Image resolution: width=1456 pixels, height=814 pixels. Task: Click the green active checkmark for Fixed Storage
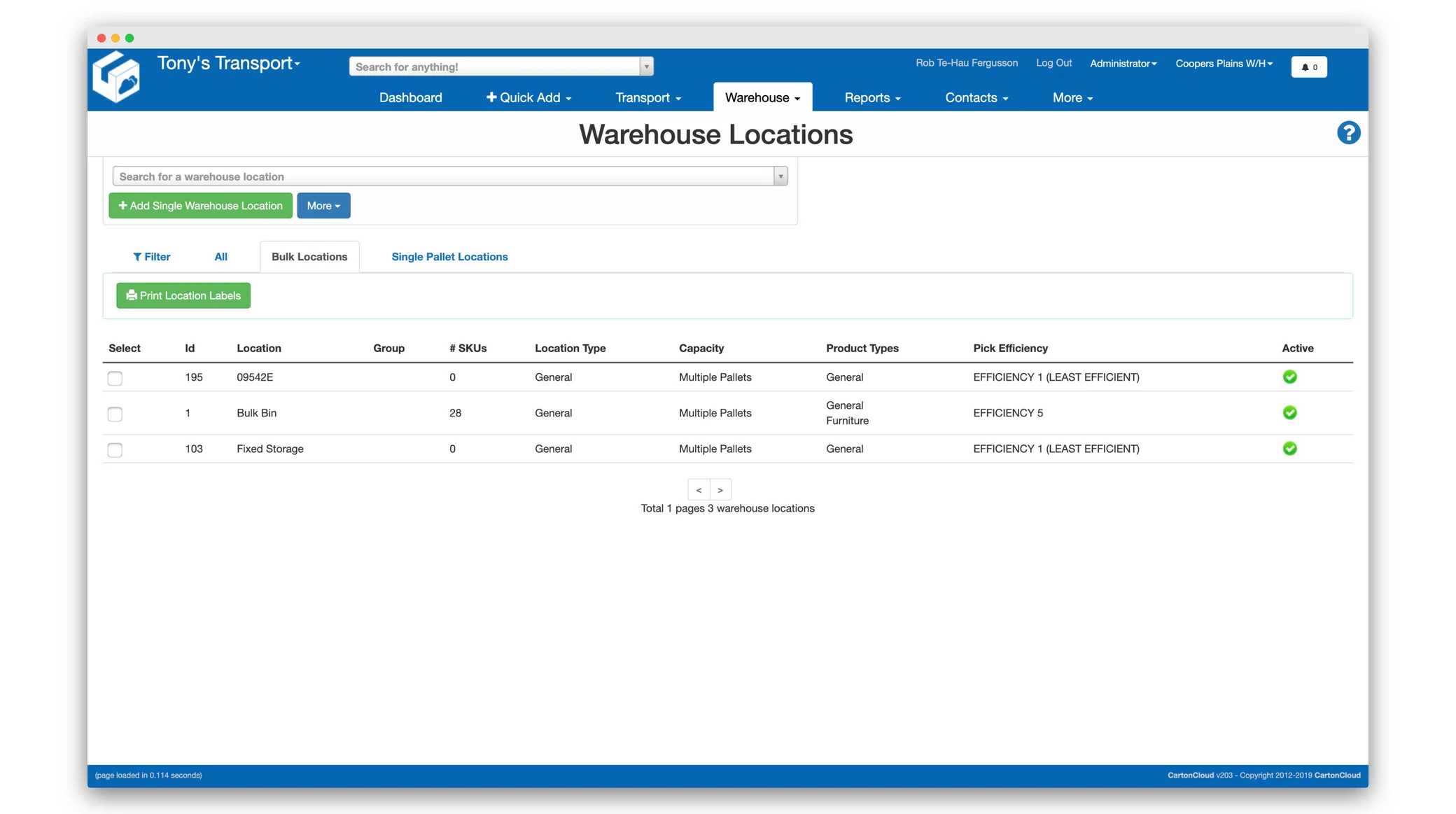pyautogui.click(x=1289, y=449)
